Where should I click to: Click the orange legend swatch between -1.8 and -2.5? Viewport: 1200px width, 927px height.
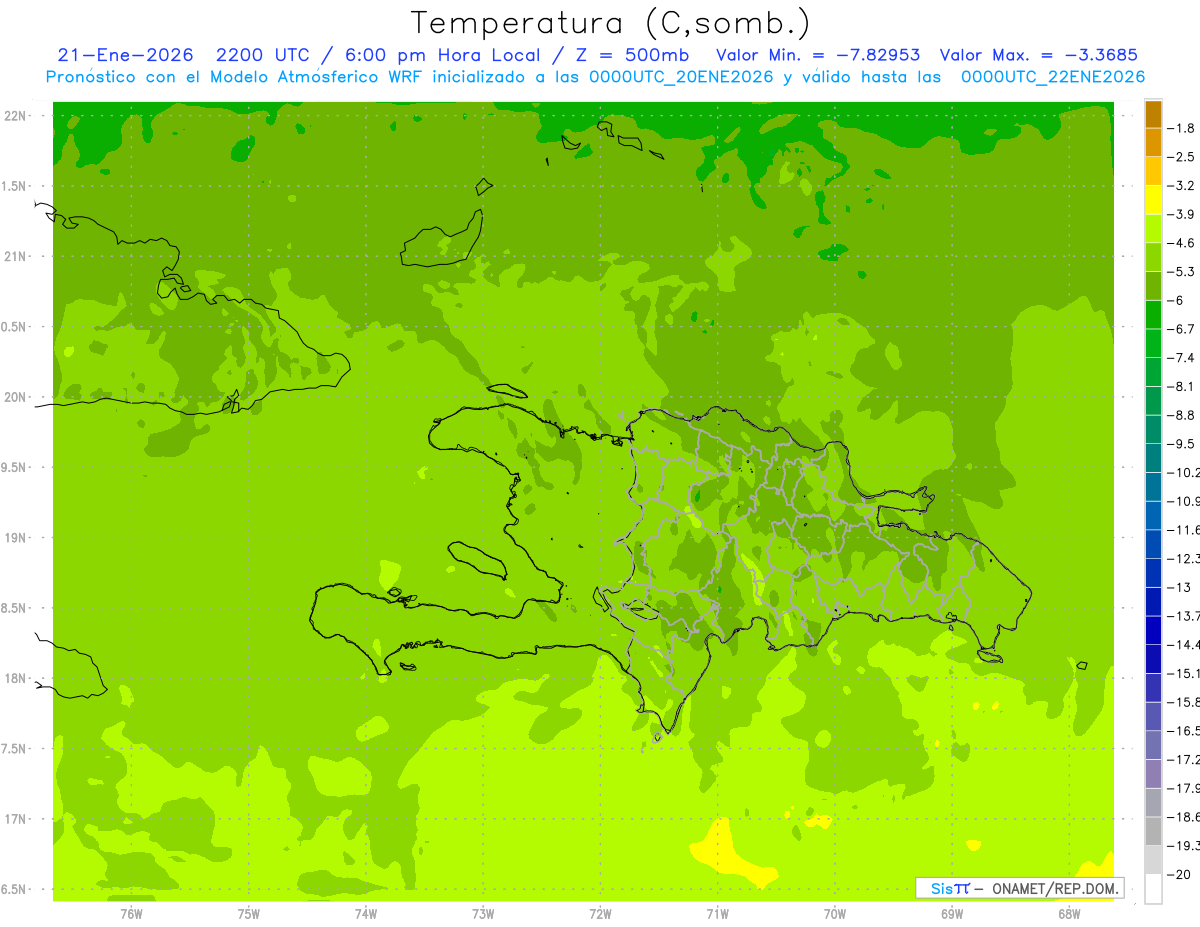pos(1153,142)
